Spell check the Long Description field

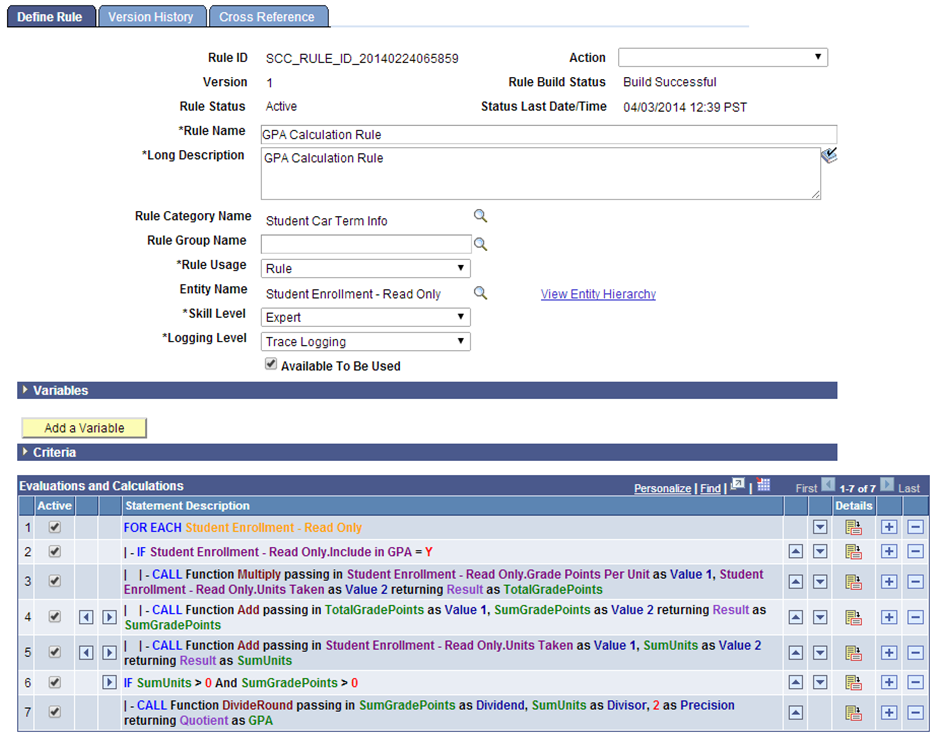tap(830, 155)
